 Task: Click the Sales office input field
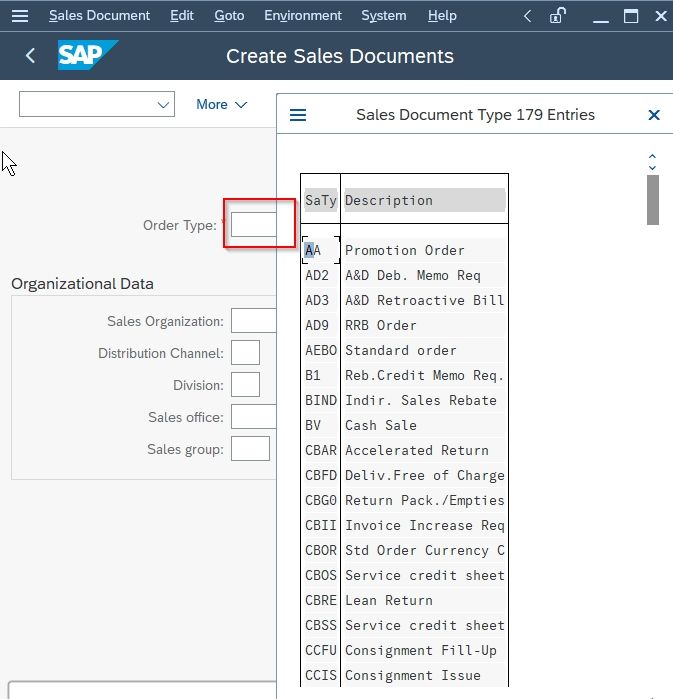pos(254,417)
